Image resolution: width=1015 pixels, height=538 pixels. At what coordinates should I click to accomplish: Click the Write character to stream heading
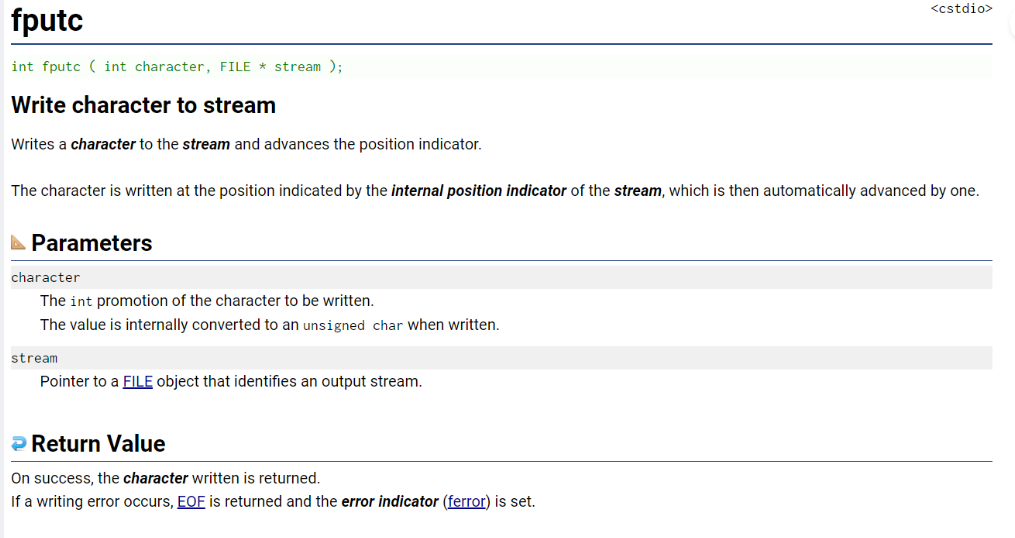143,105
